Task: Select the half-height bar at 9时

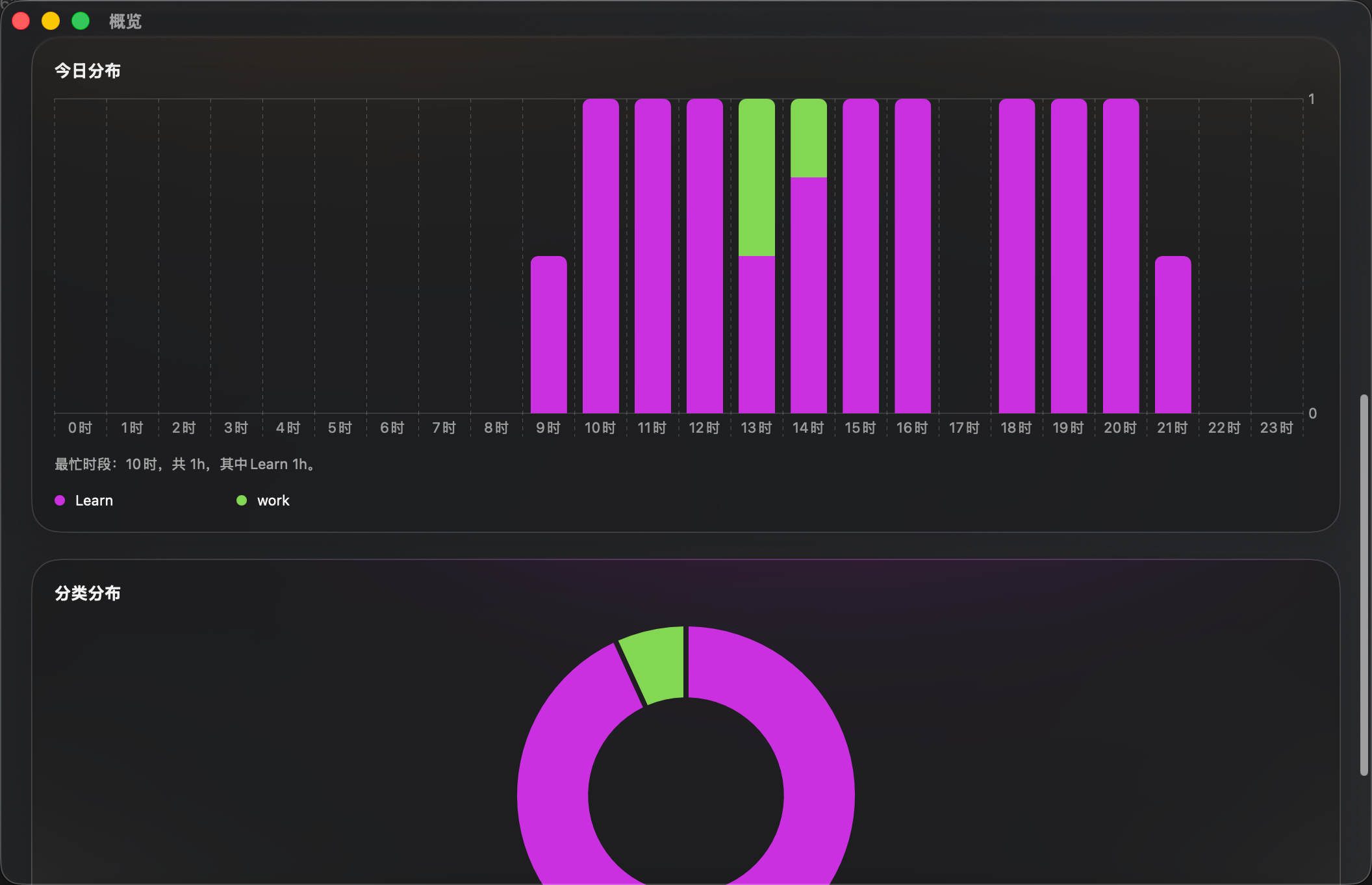Action: tap(549, 335)
